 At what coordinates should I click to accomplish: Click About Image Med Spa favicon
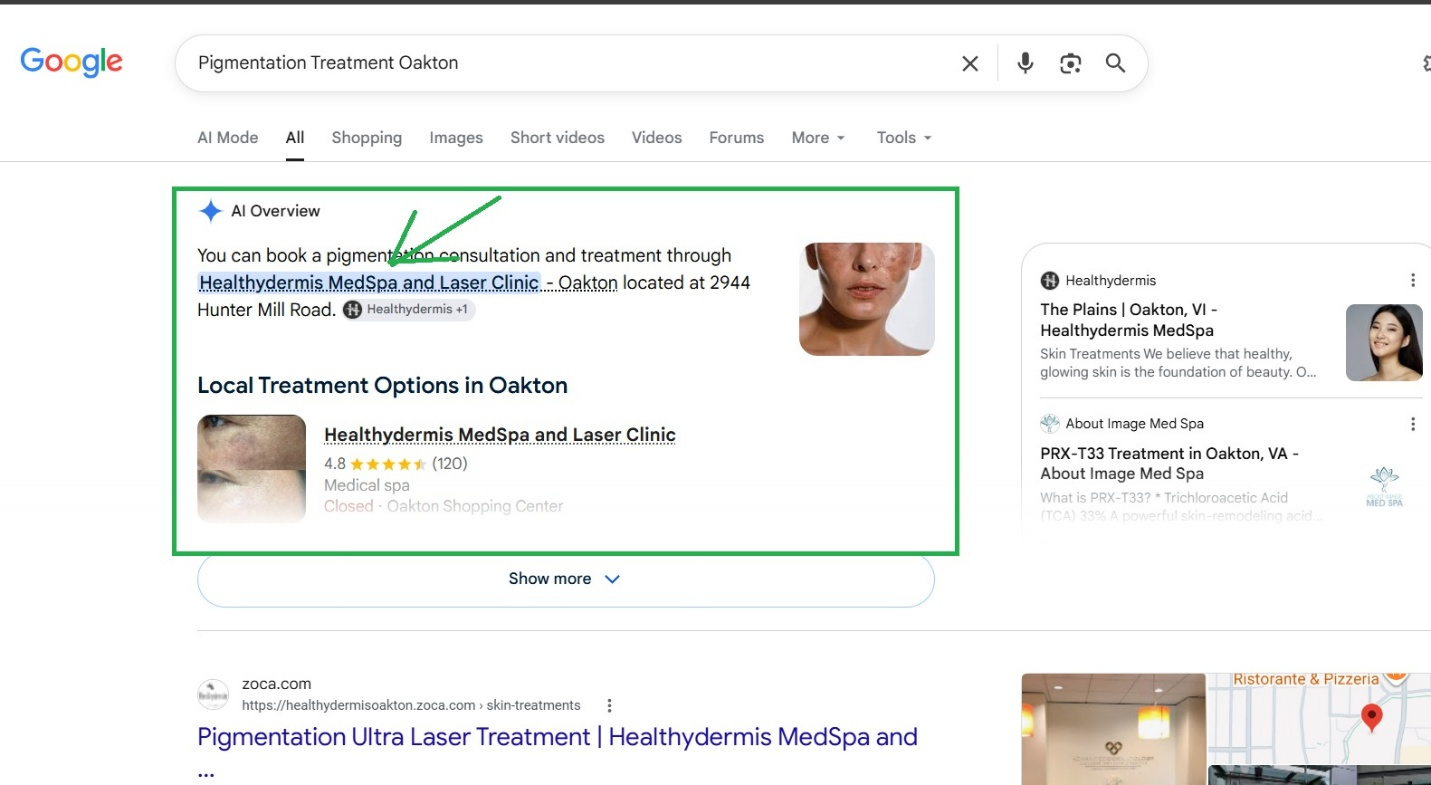coord(1049,423)
